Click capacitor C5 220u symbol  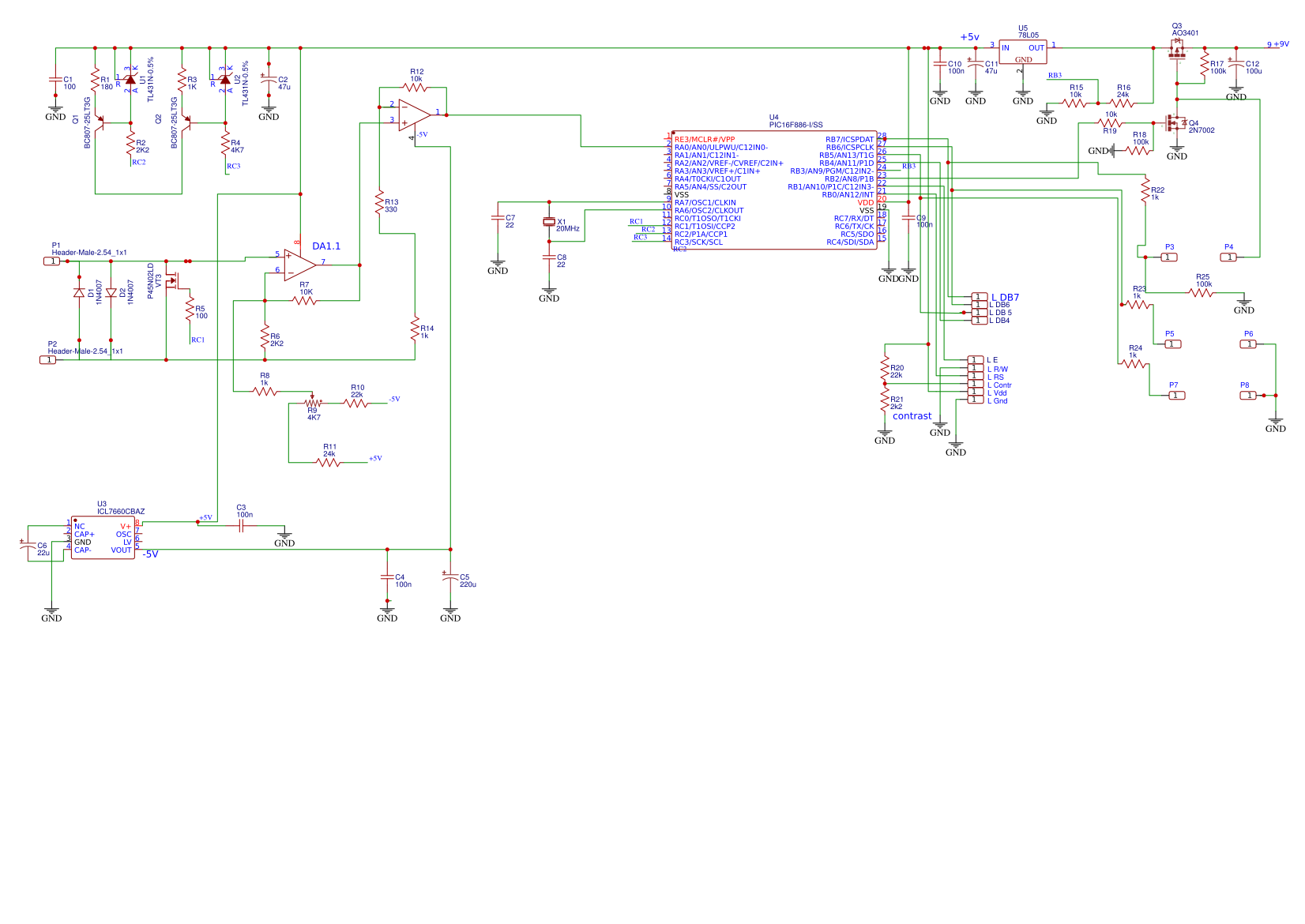(x=450, y=577)
